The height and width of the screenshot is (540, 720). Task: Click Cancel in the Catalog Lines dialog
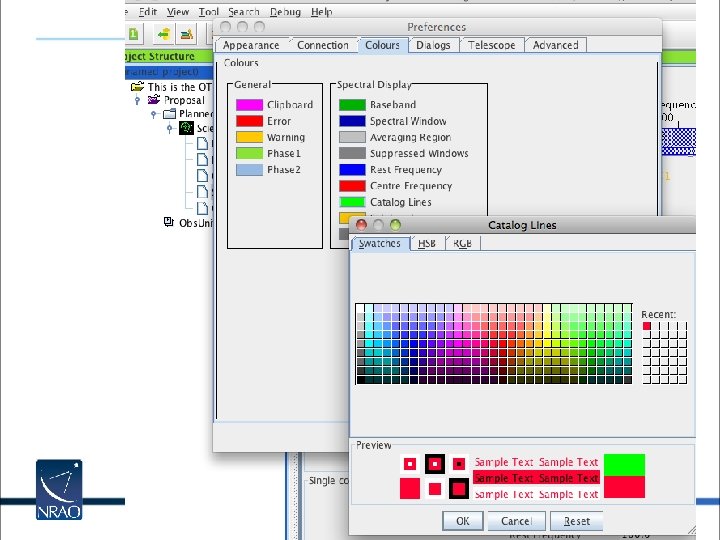click(x=517, y=521)
